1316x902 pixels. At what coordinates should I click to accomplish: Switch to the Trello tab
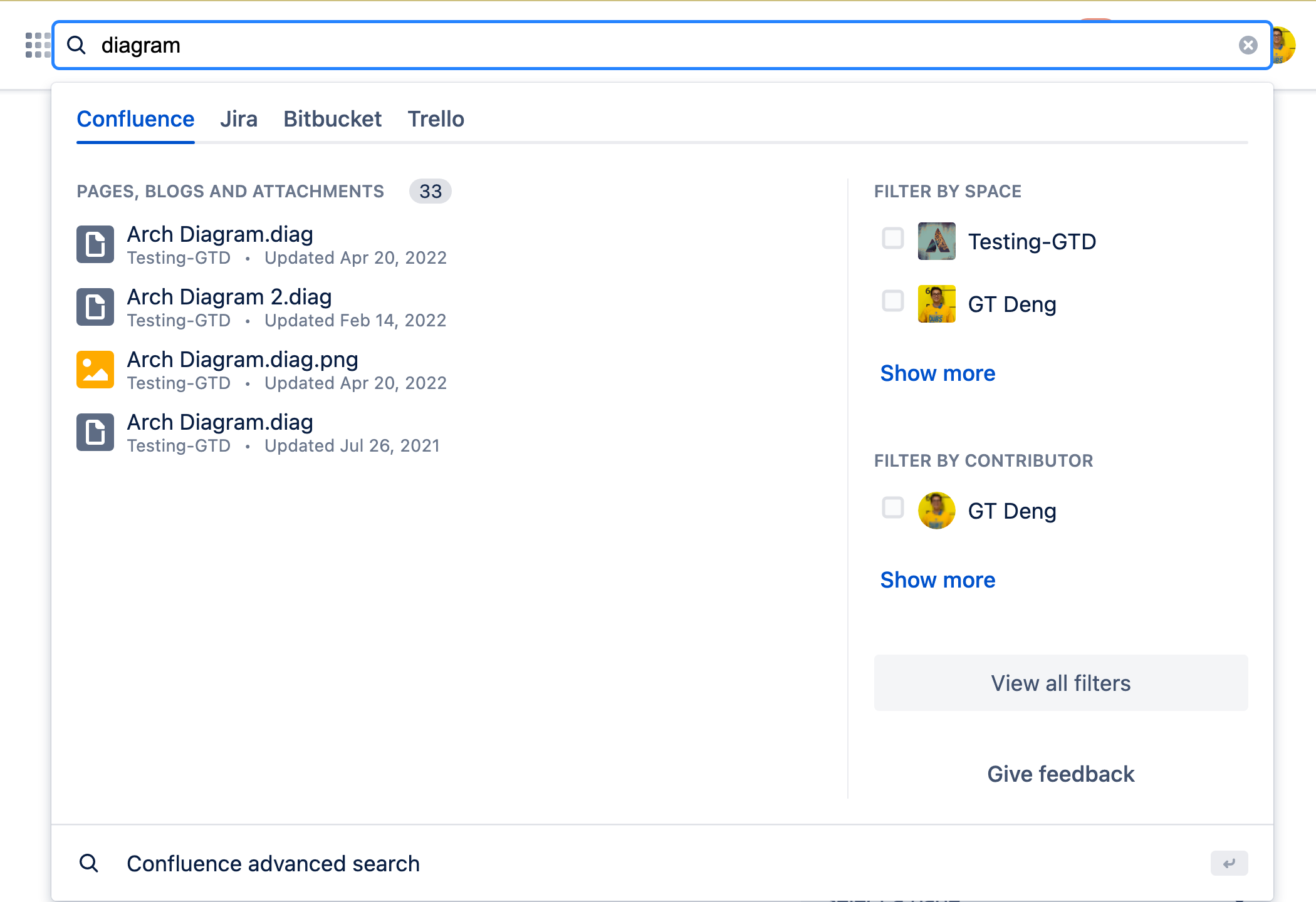pos(436,119)
